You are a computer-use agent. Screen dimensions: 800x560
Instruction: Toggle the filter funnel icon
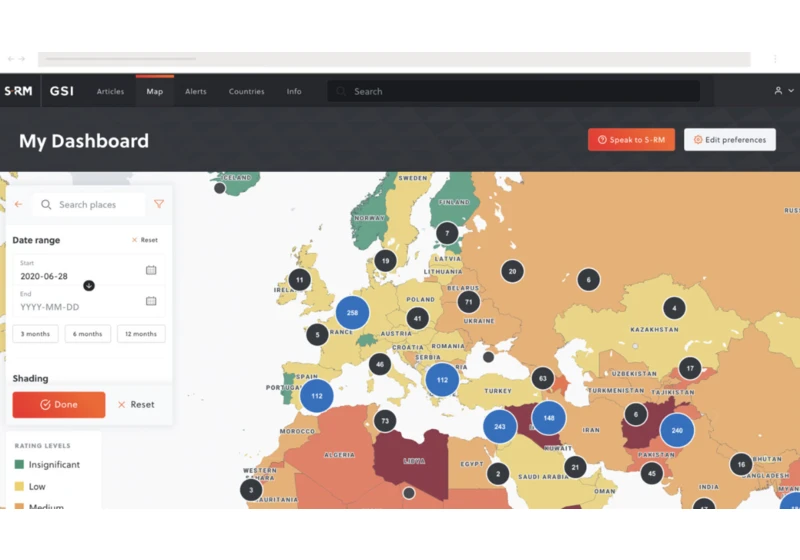159,204
